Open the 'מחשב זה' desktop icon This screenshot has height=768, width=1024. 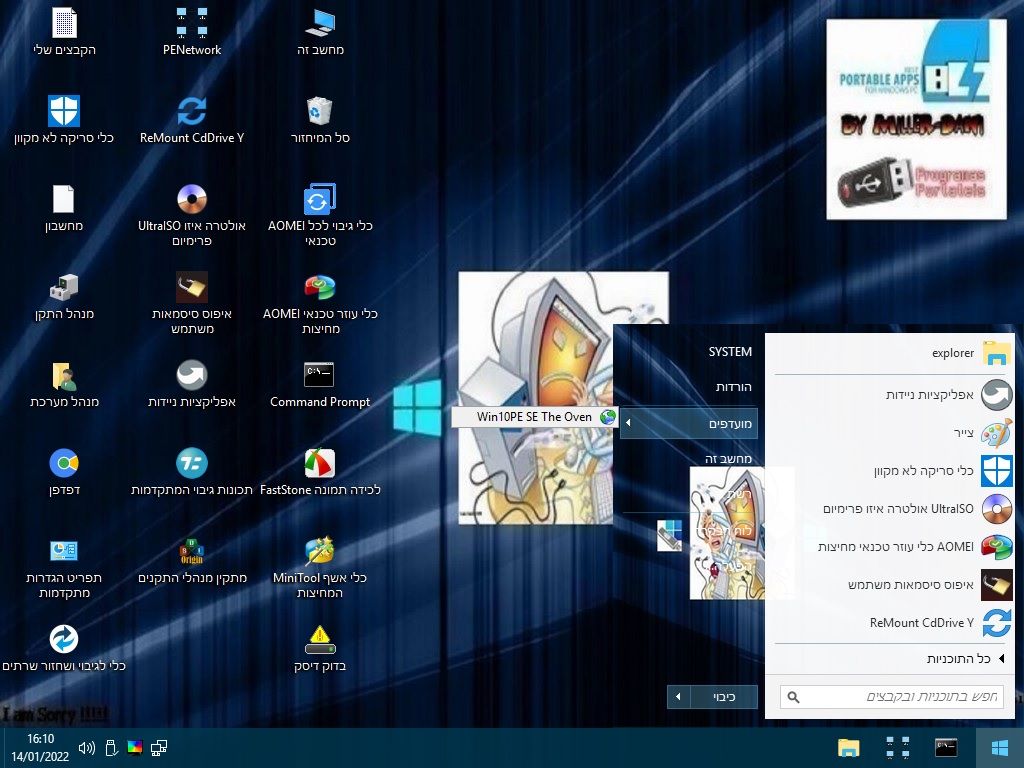[320, 32]
